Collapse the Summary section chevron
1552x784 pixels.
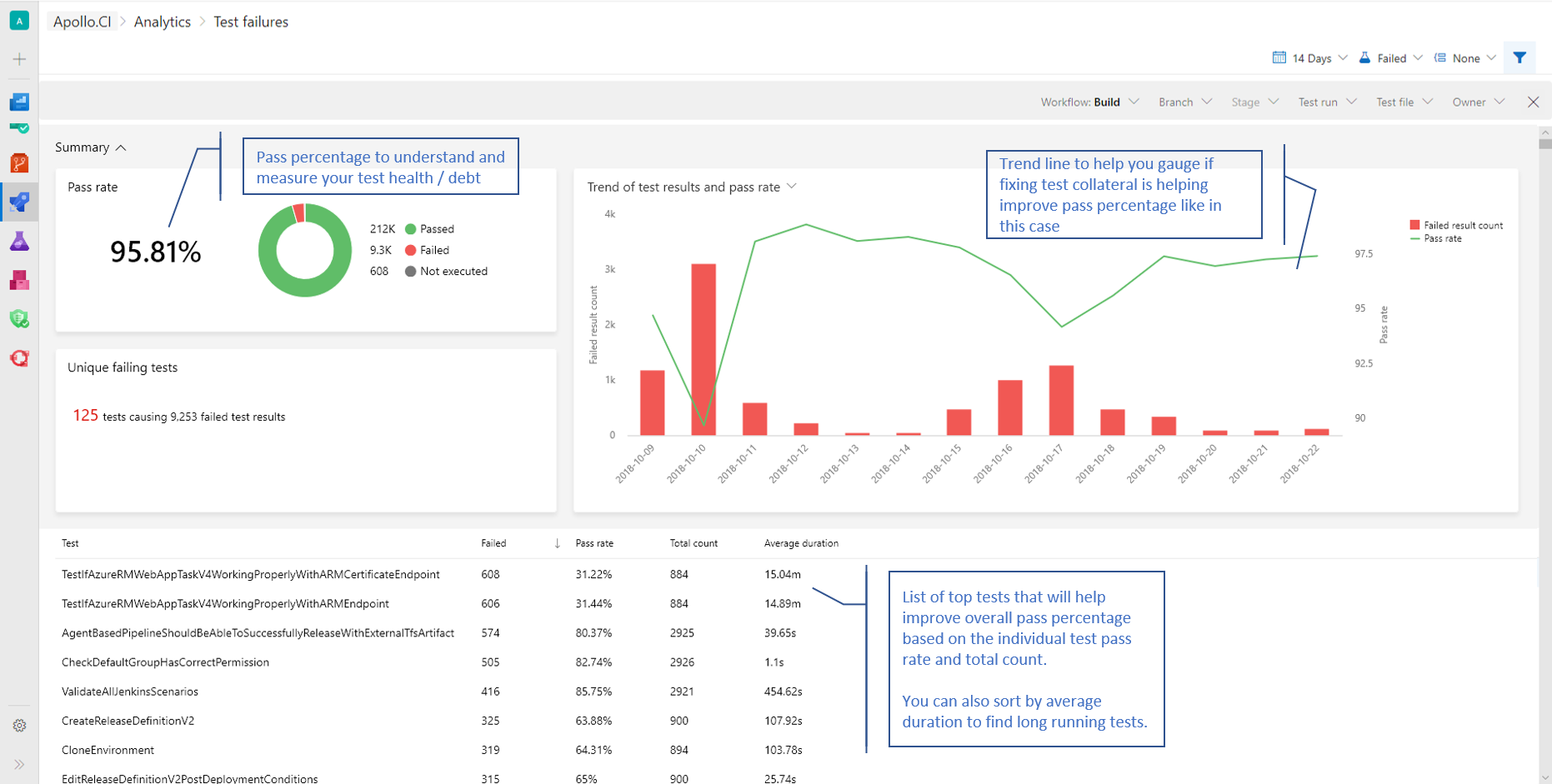(x=122, y=147)
